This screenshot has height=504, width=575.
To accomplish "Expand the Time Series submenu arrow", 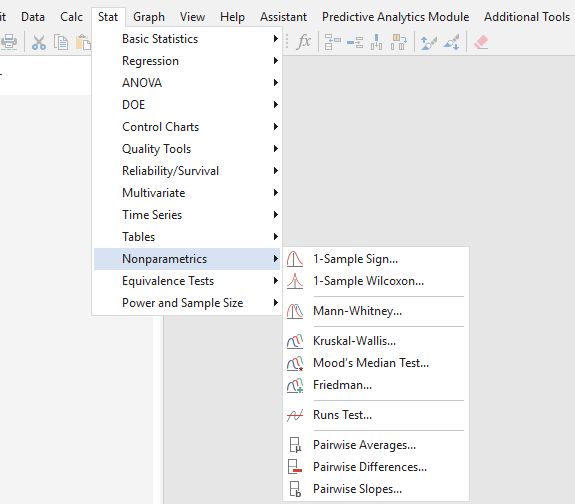I will (x=275, y=215).
